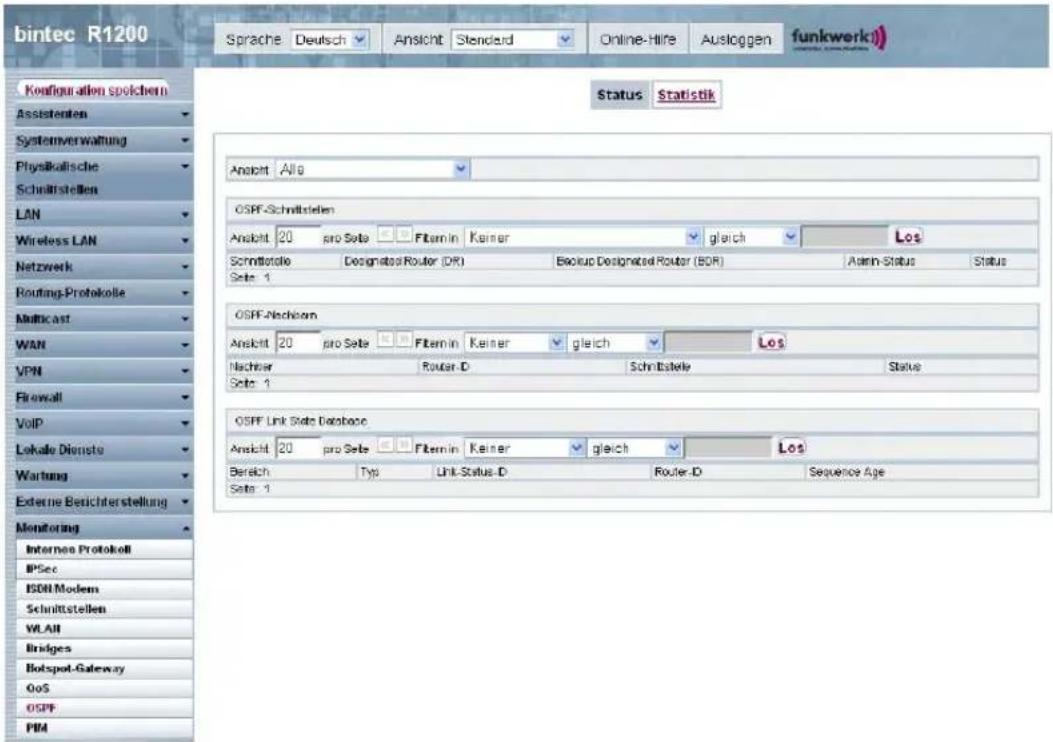Image resolution: width=1053 pixels, height=742 pixels.
Task: Switch to the Status tab
Action: pos(619,95)
